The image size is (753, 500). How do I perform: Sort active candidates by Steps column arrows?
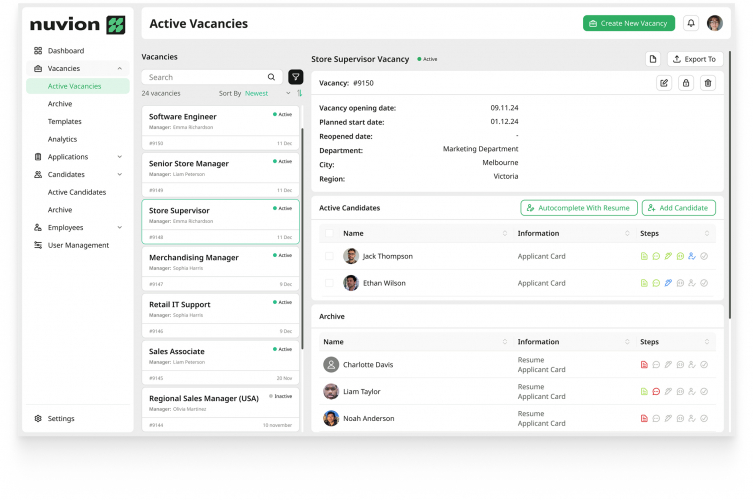tap(707, 233)
